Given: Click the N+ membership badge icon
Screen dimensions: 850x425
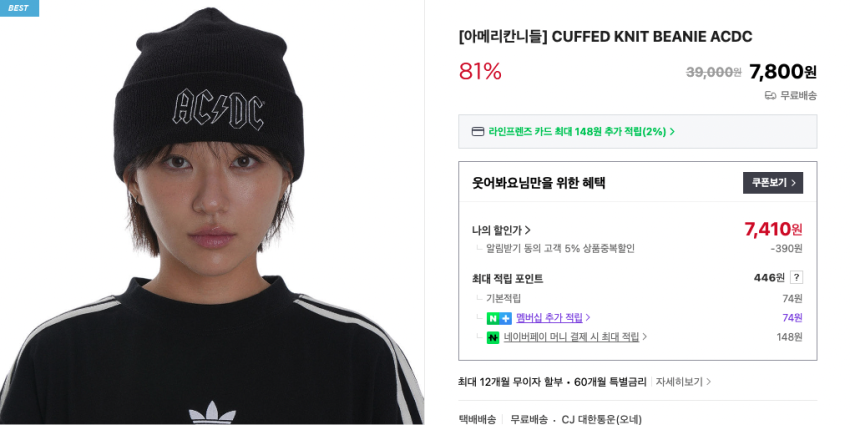Looking at the screenshot, I should click(499, 318).
